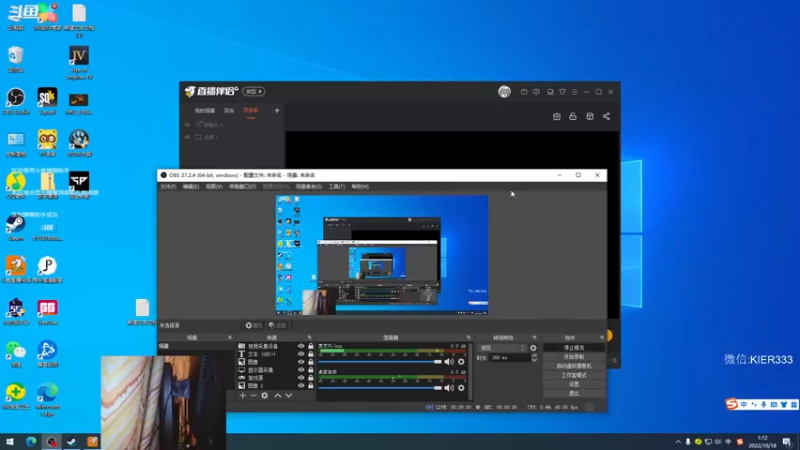This screenshot has width=800, height=450.
Task: Open Microsoft Edge desktop shortcut
Action: pyautogui.click(x=47, y=400)
